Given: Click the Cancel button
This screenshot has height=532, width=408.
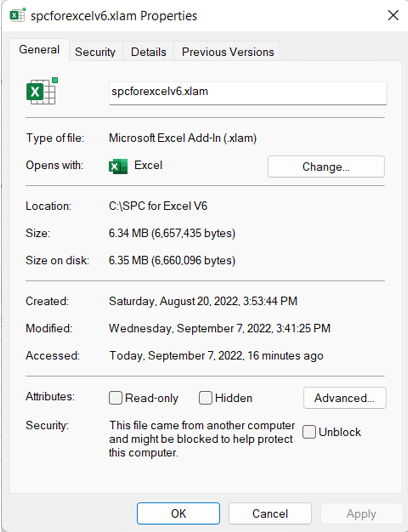Looking at the screenshot, I should tap(270, 513).
